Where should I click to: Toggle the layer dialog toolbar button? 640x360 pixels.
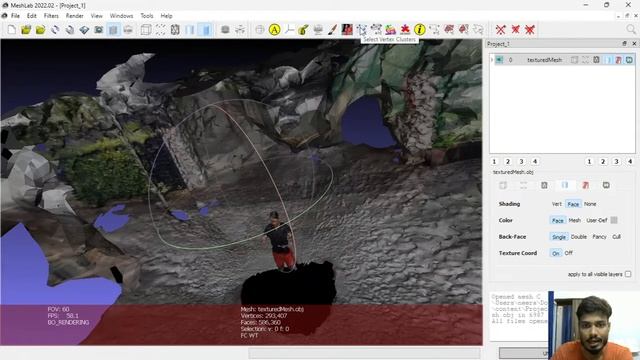click(x=113, y=29)
